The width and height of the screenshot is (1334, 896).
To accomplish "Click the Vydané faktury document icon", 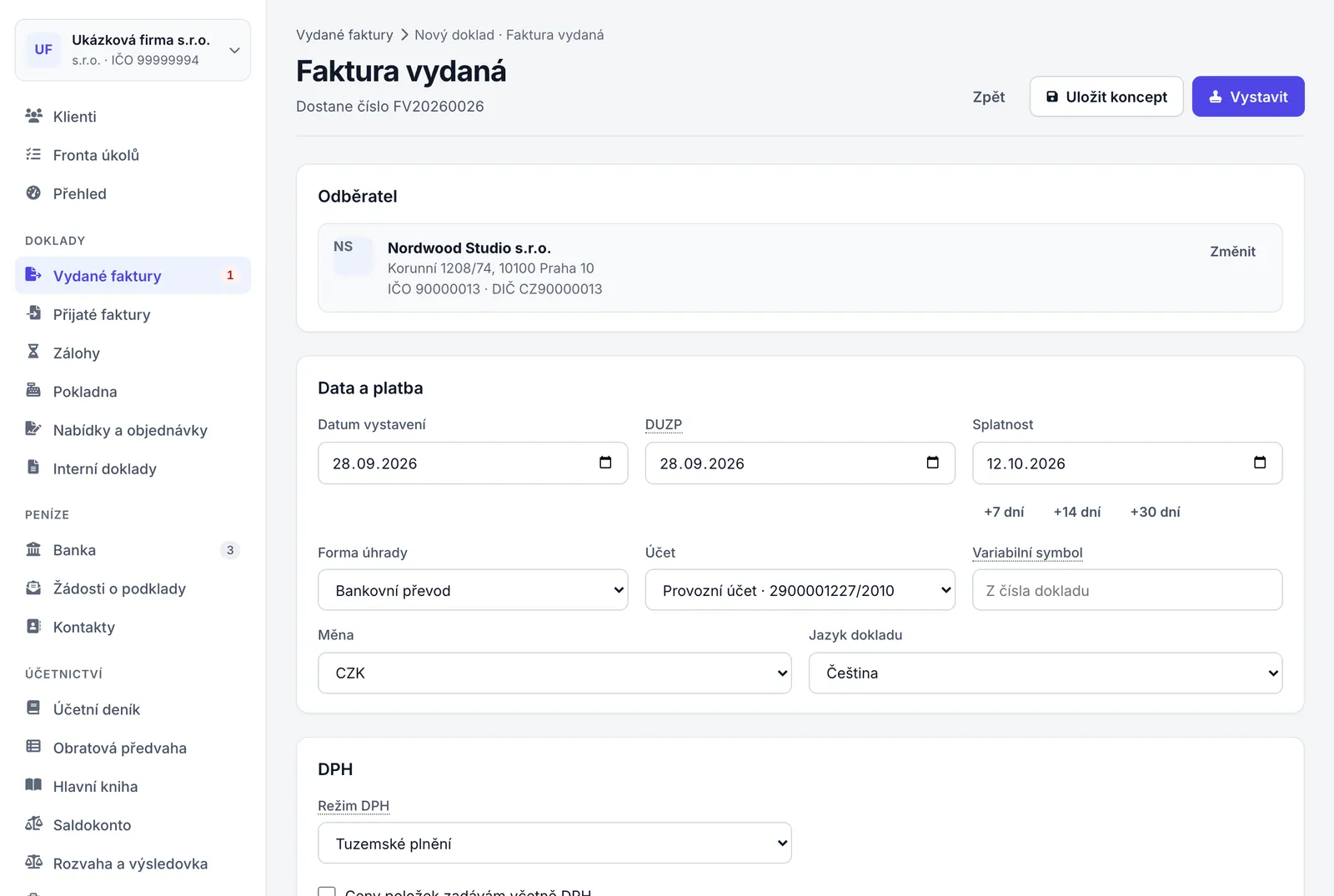I will 33,274.
